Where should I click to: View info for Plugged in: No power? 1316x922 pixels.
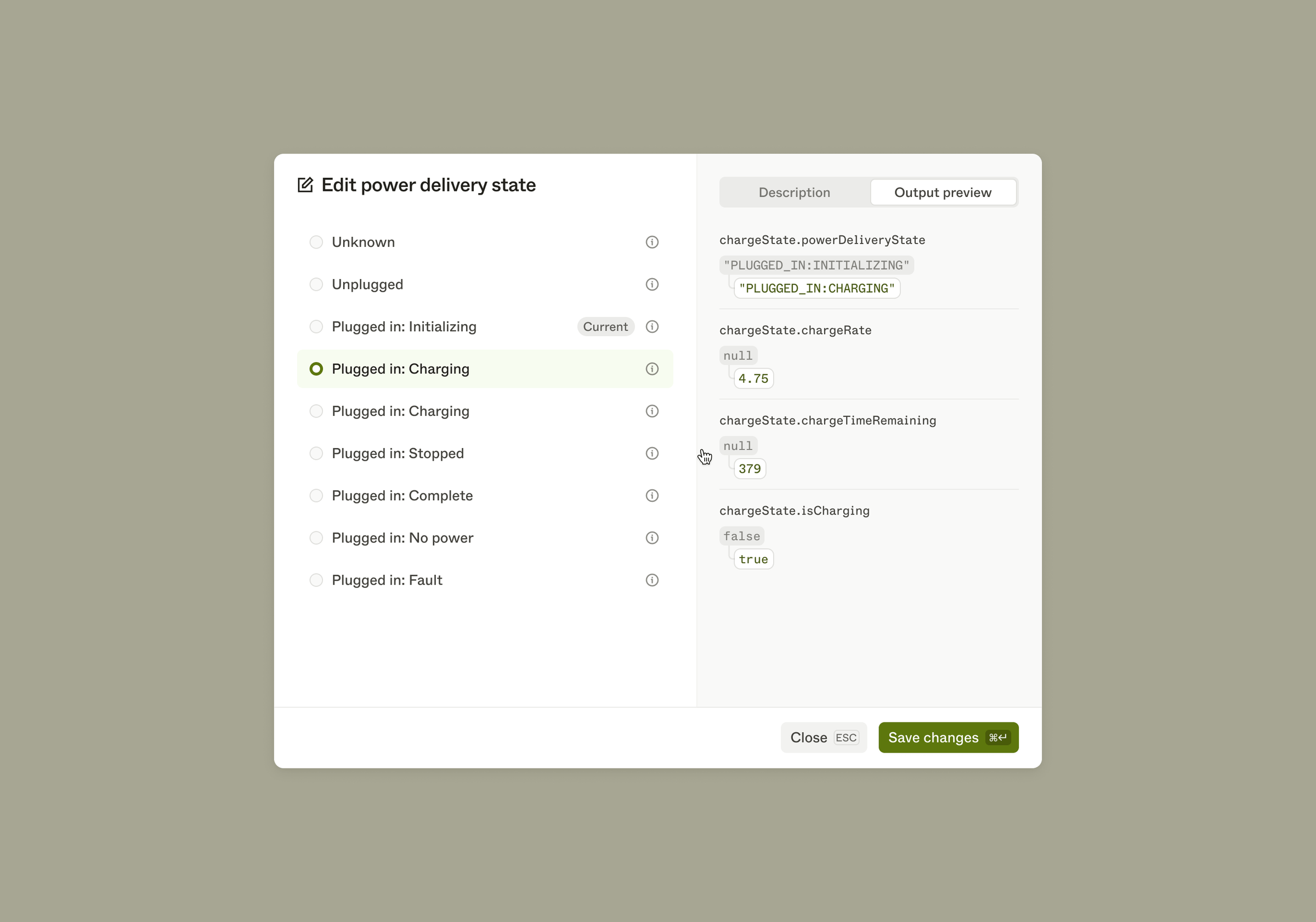pyautogui.click(x=652, y=538)
